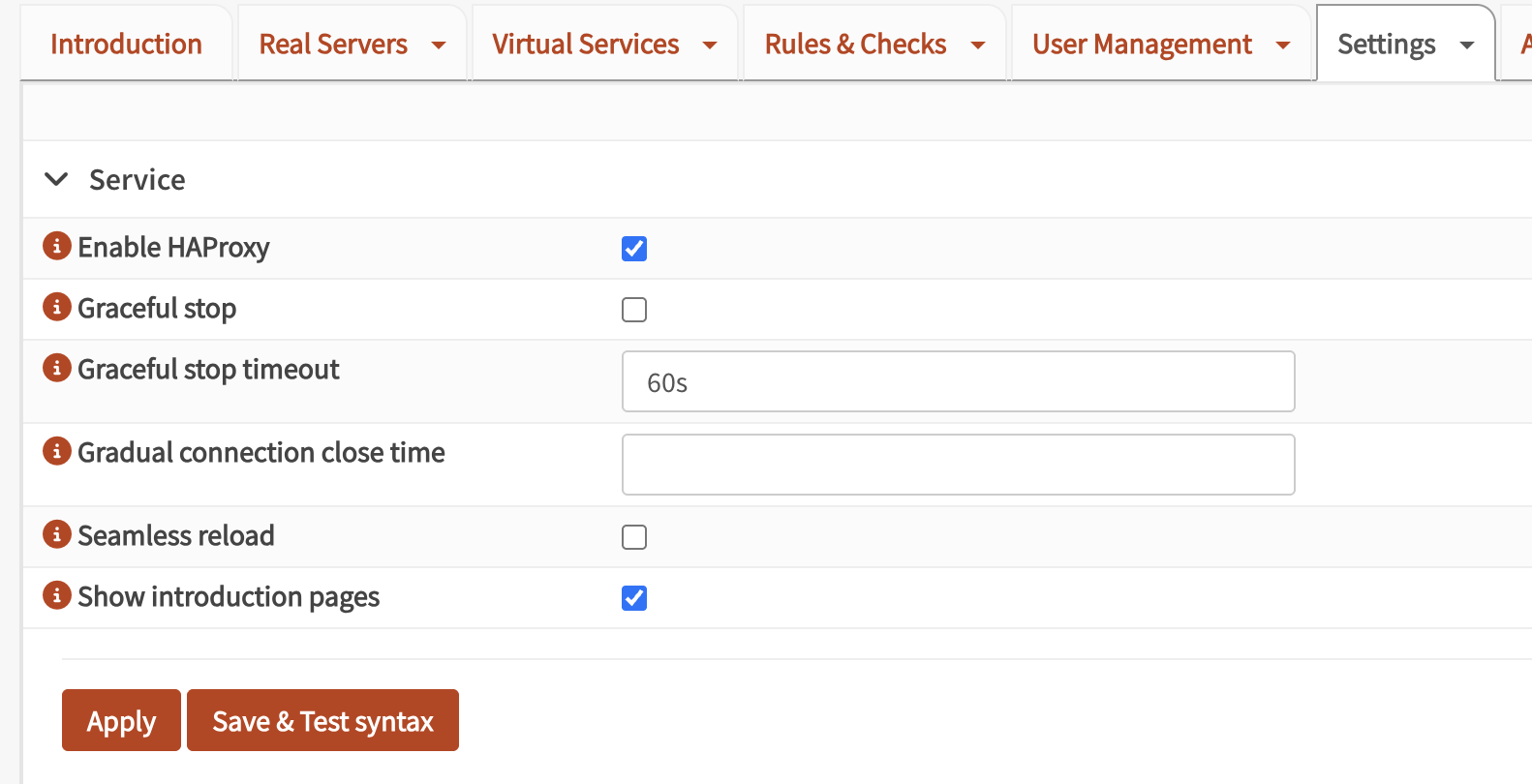Focus the Gradual connection close time input

coord(958,465)
